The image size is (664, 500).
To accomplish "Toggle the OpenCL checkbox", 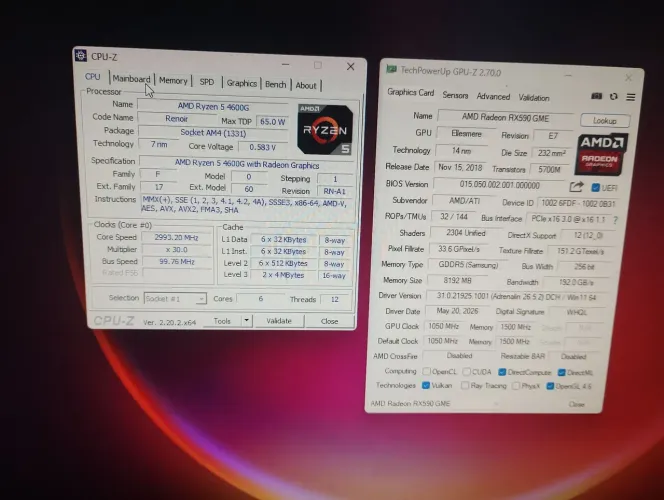I will click(426, 371).
